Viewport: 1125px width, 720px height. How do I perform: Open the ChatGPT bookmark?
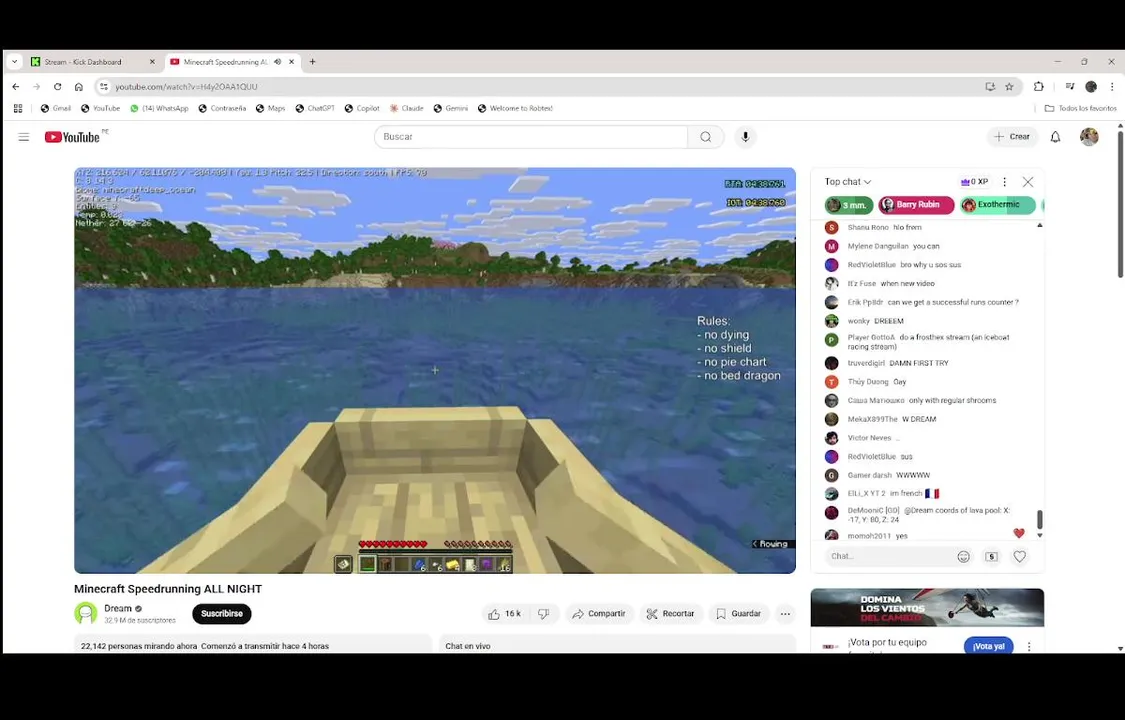[x=315, y=108]
